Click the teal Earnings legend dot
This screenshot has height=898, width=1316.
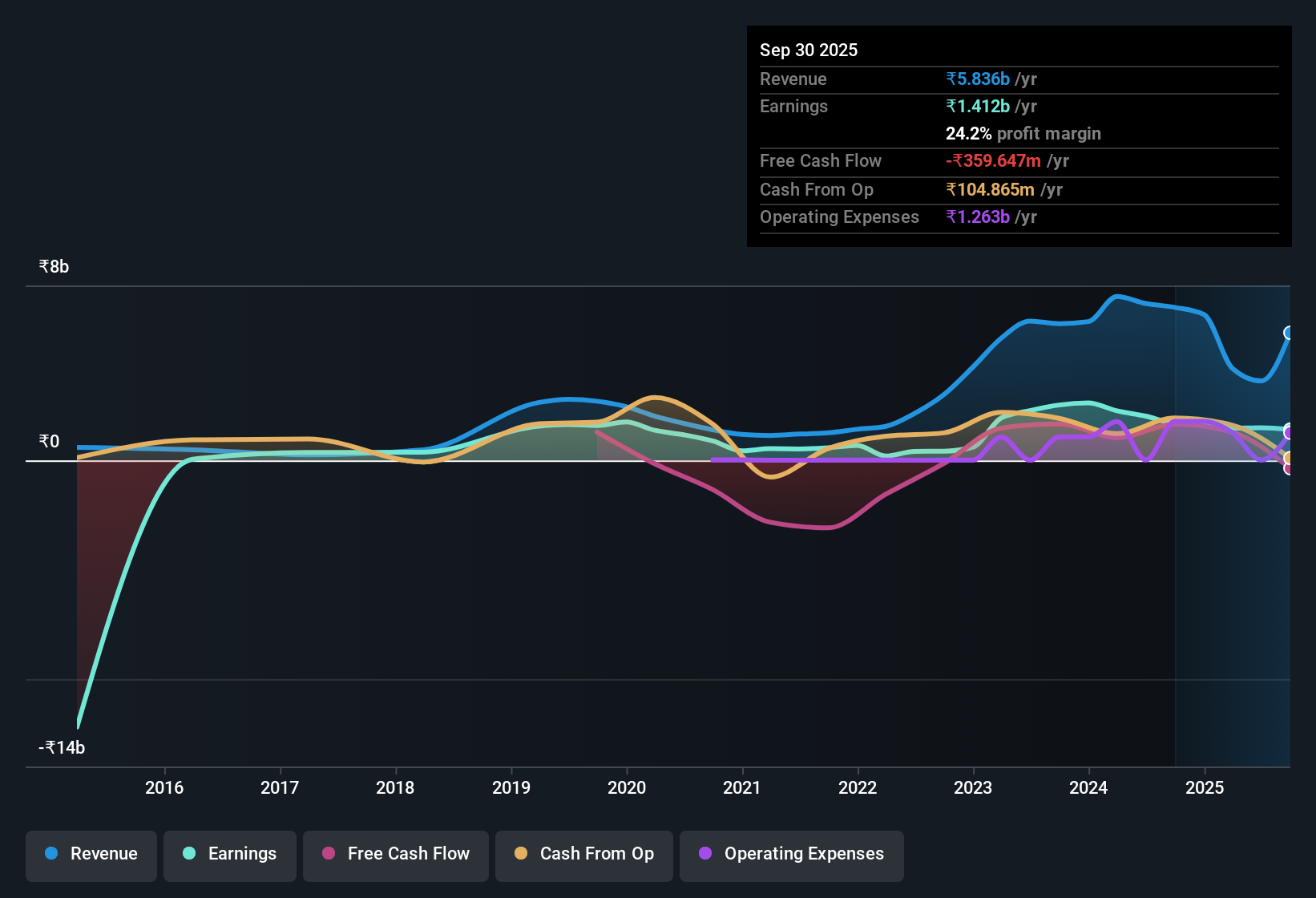189,854
